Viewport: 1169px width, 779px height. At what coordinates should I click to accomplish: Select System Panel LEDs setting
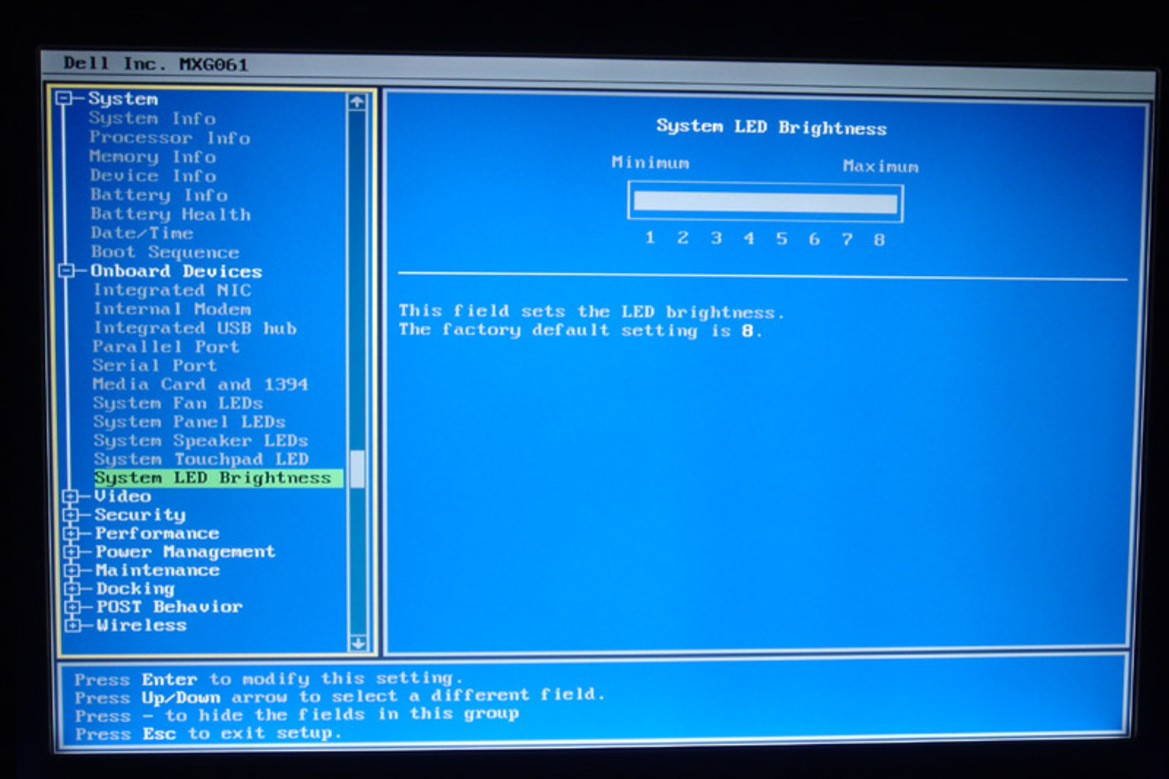[x=189, y=422]
